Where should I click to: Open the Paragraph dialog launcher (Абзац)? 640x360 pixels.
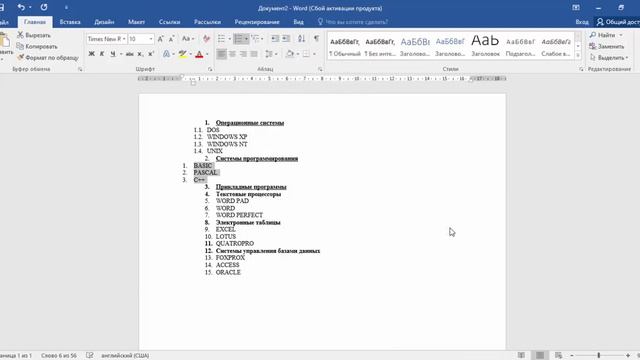coord(320,69)
